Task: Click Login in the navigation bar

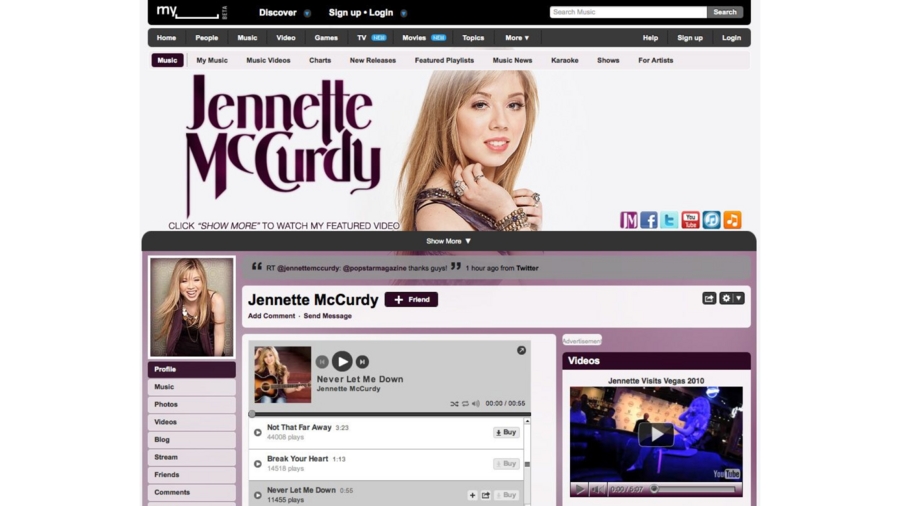Action: (x=731, y=38)
